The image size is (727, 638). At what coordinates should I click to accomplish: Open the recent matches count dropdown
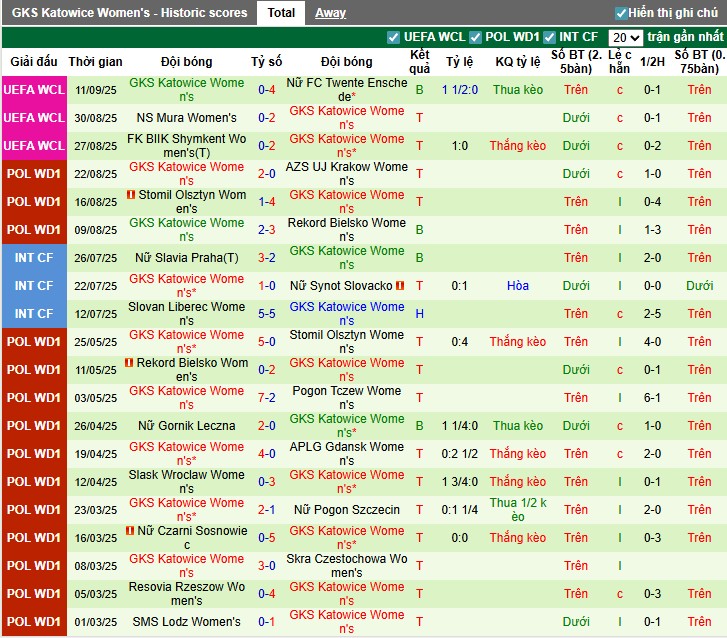click(625, 37)
